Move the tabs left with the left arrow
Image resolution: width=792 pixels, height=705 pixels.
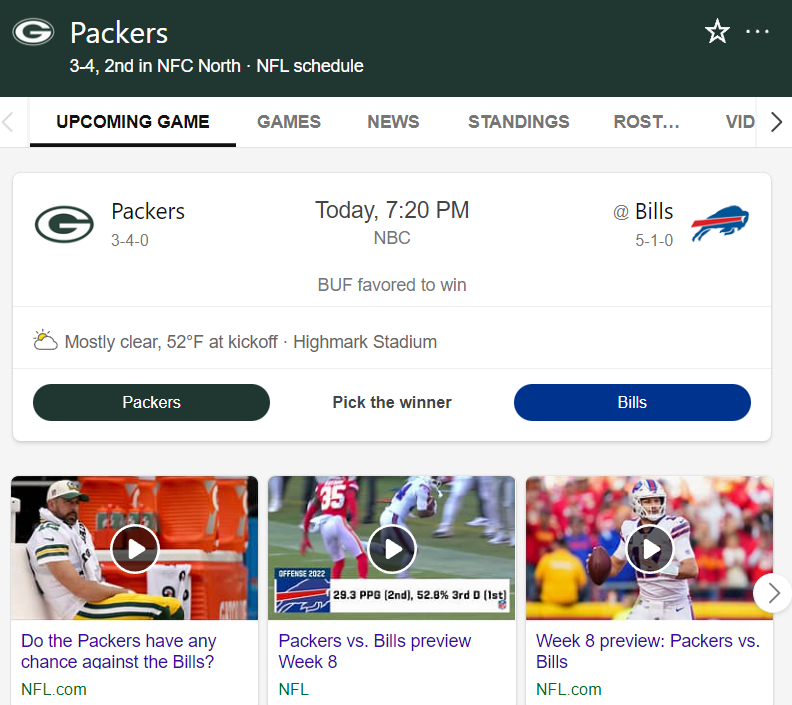tap(8, 122)
